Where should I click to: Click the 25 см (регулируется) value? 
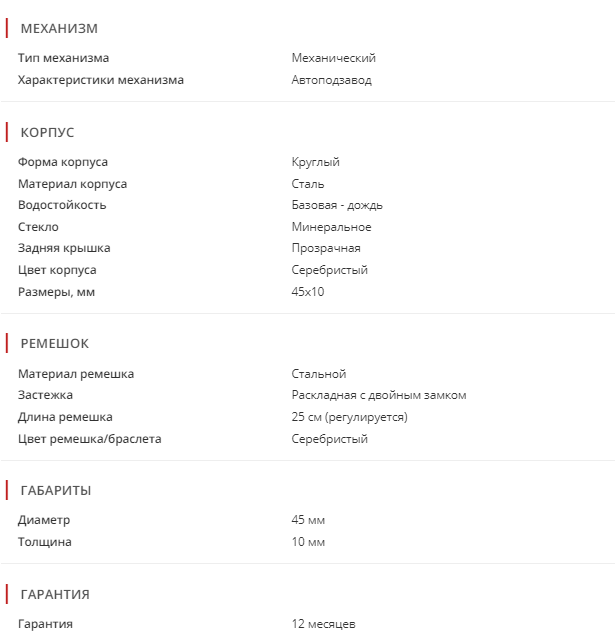point(349,417)
